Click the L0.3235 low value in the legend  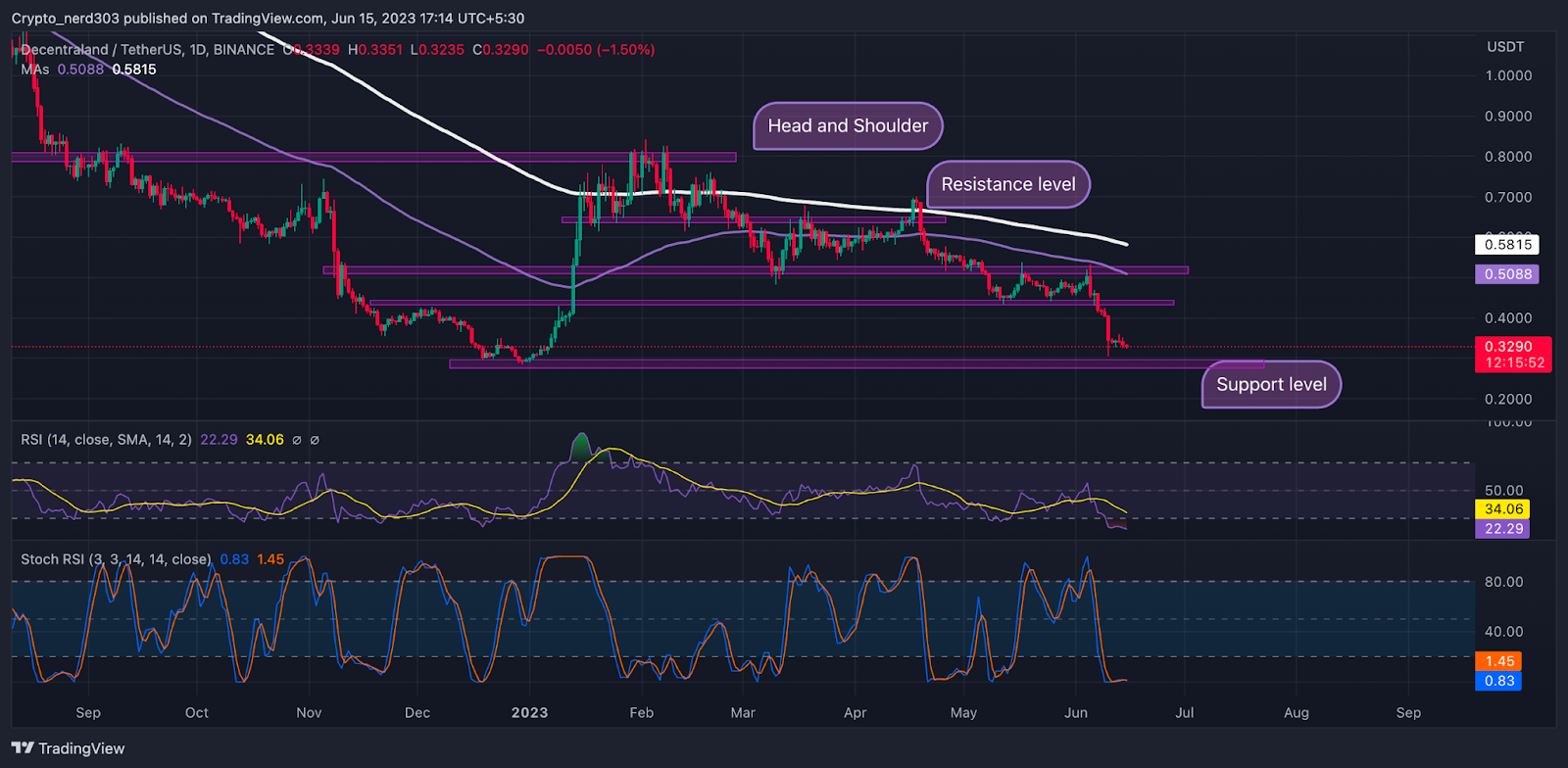(x=437, y=49)
